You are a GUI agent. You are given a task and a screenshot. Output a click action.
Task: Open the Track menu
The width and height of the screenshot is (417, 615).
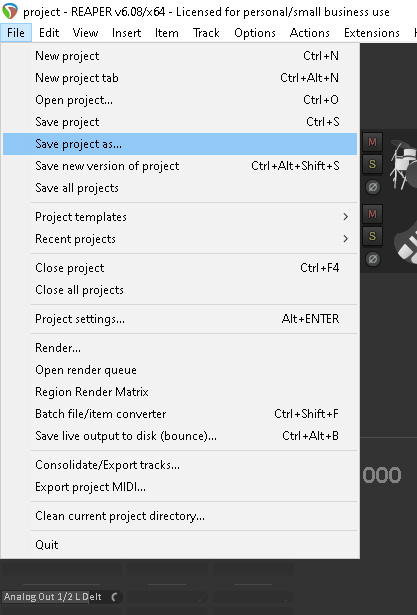coord(206,33)
